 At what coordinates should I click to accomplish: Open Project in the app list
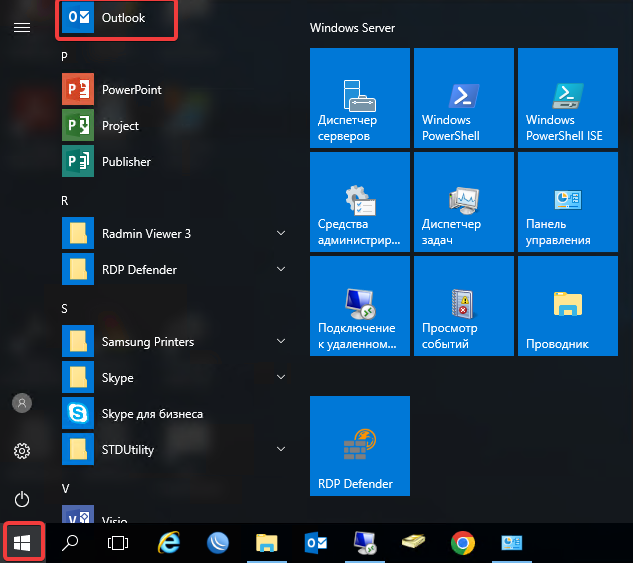pyautogui.click(x=120, y=126)
